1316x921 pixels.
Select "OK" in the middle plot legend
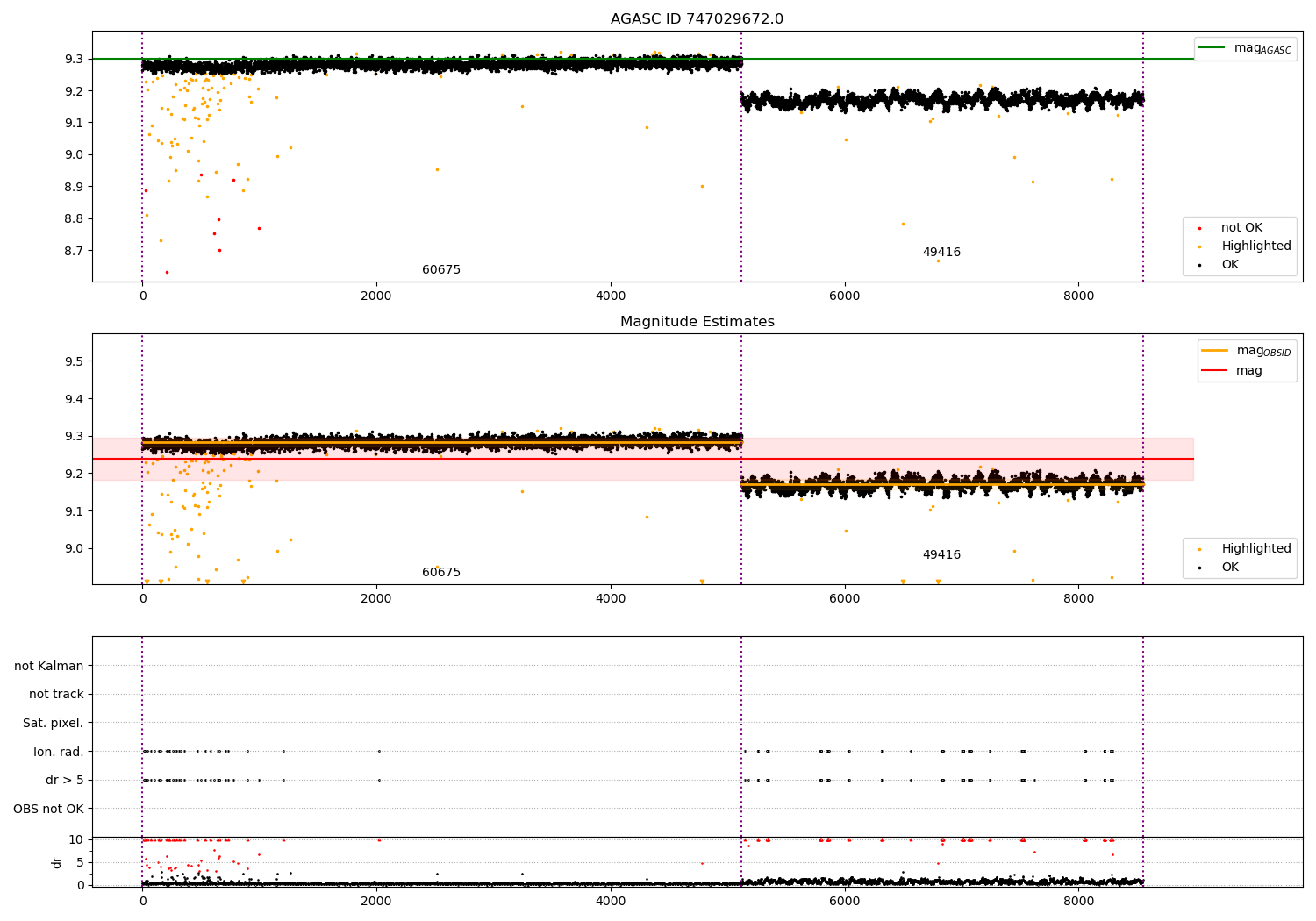(x=1230, y=568)
